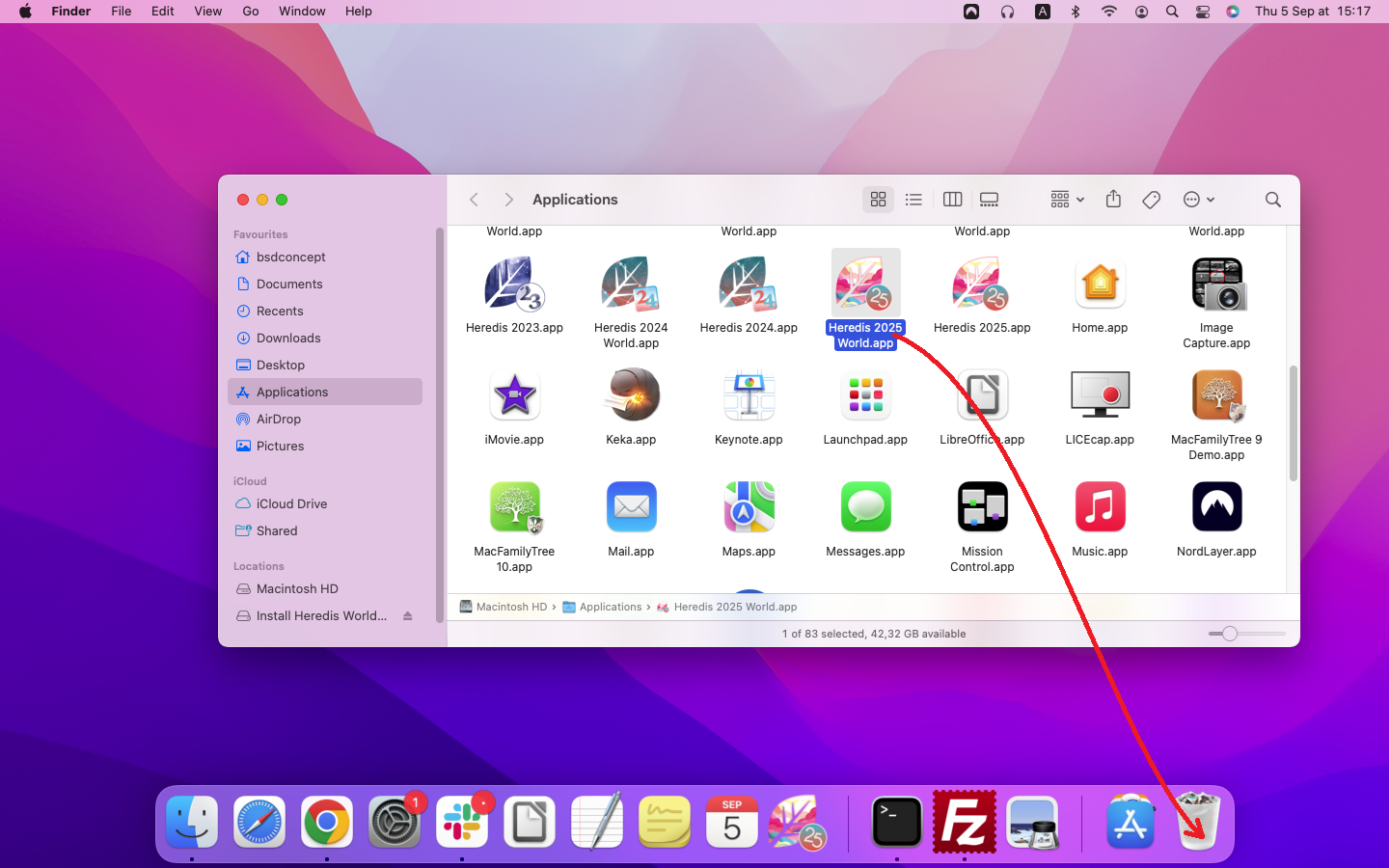Click the Share toolbar icon
Screen dimensions: 1389x868
1113,200
